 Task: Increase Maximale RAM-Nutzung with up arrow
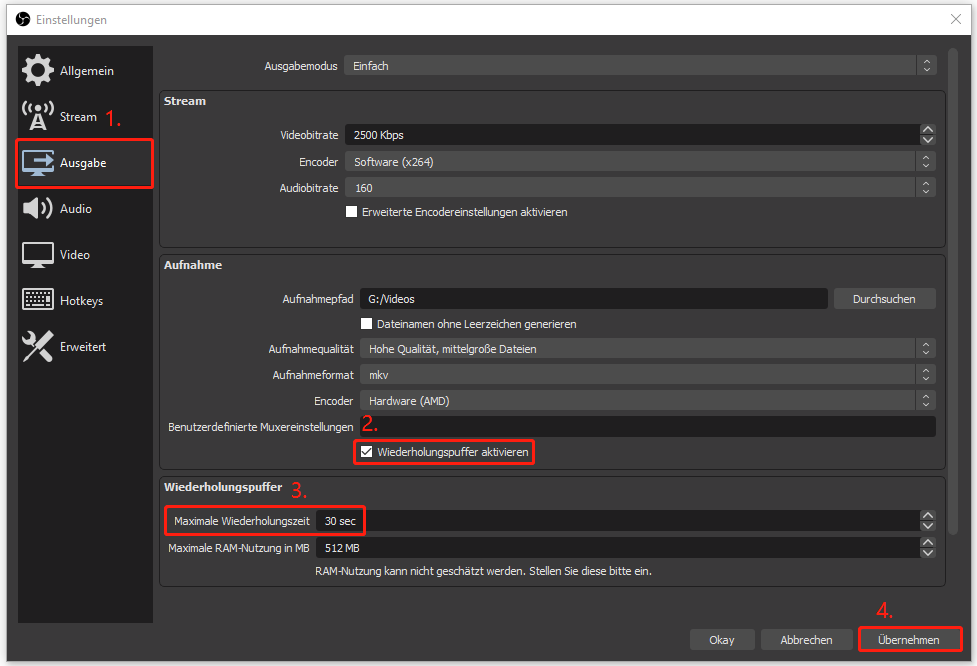pos(928,543)
